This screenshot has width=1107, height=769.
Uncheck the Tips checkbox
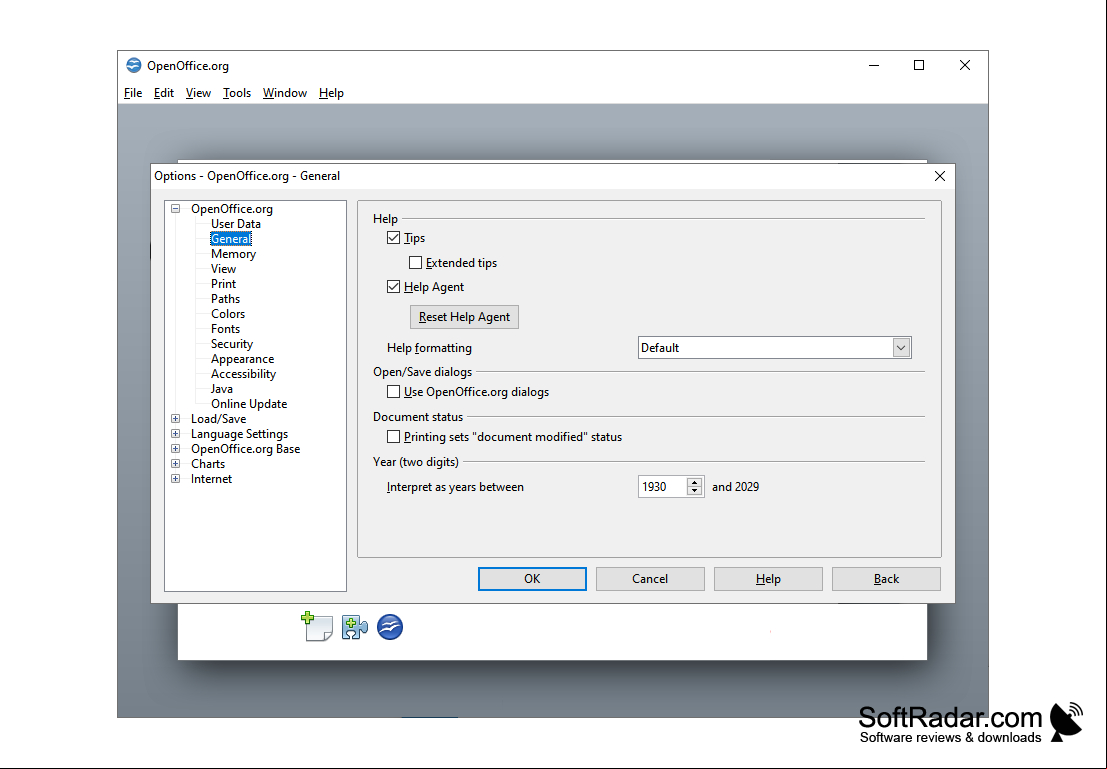[393, 238]
